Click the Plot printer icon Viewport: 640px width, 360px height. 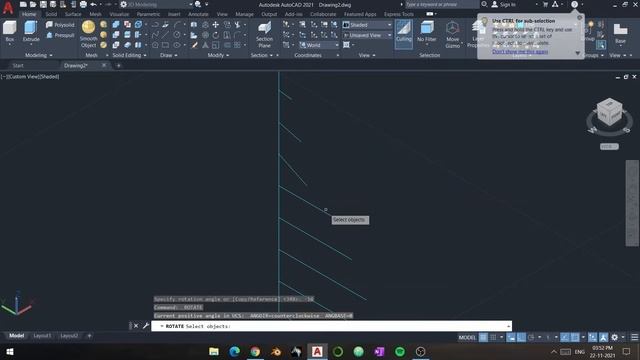[x=83, y=4]
